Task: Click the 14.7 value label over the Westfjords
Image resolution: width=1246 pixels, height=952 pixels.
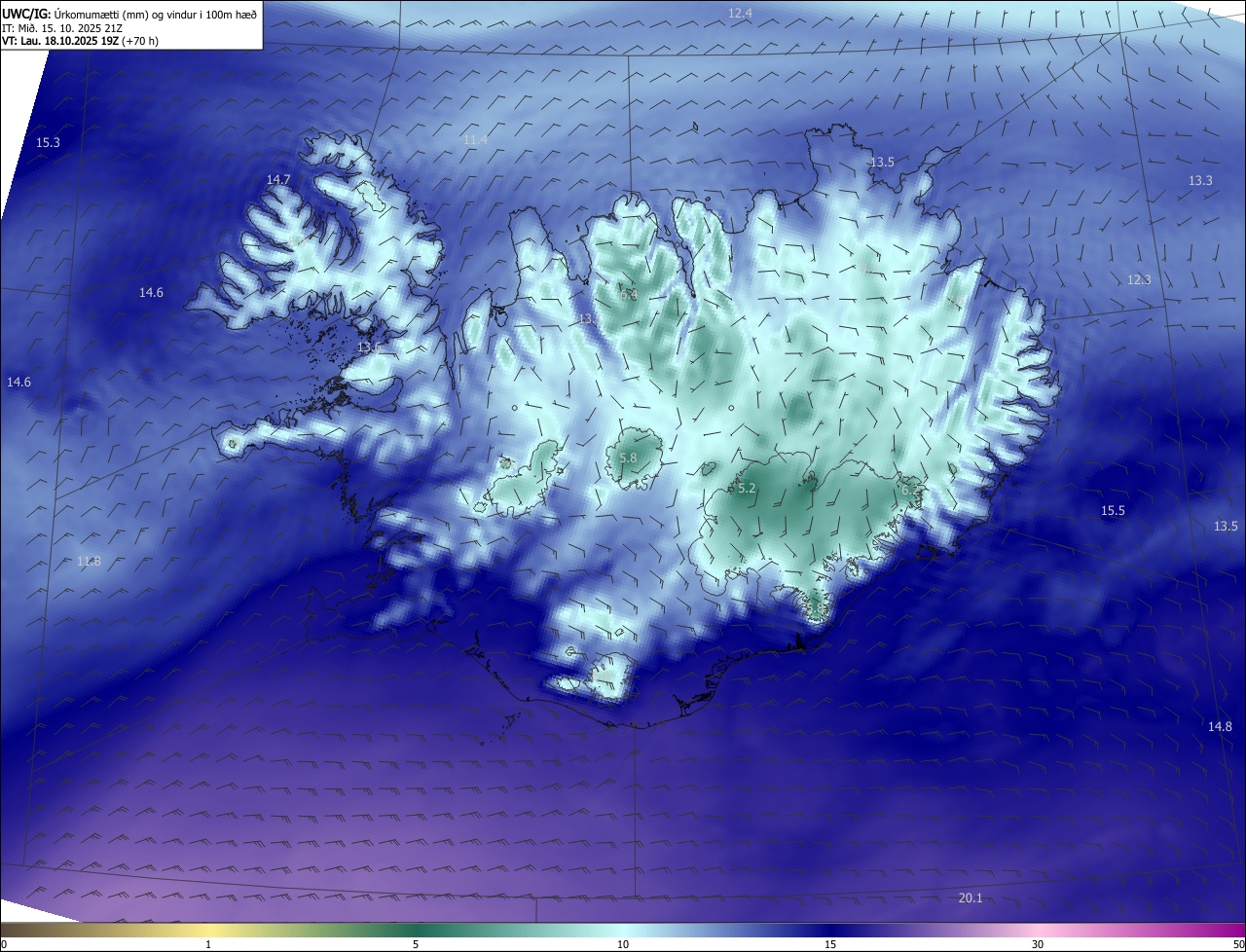Action: (x=278, y=180)
